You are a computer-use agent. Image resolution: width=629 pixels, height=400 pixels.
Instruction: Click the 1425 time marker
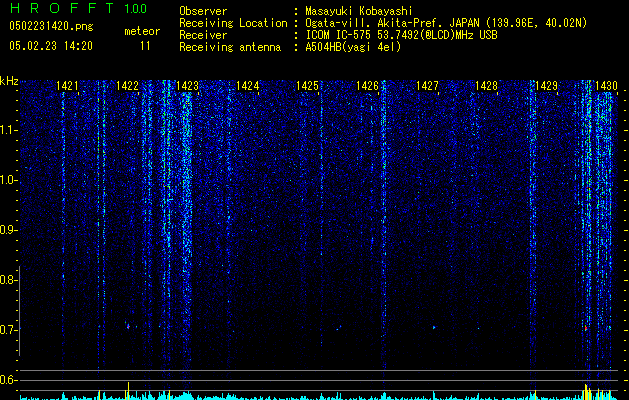coord(307,86)
